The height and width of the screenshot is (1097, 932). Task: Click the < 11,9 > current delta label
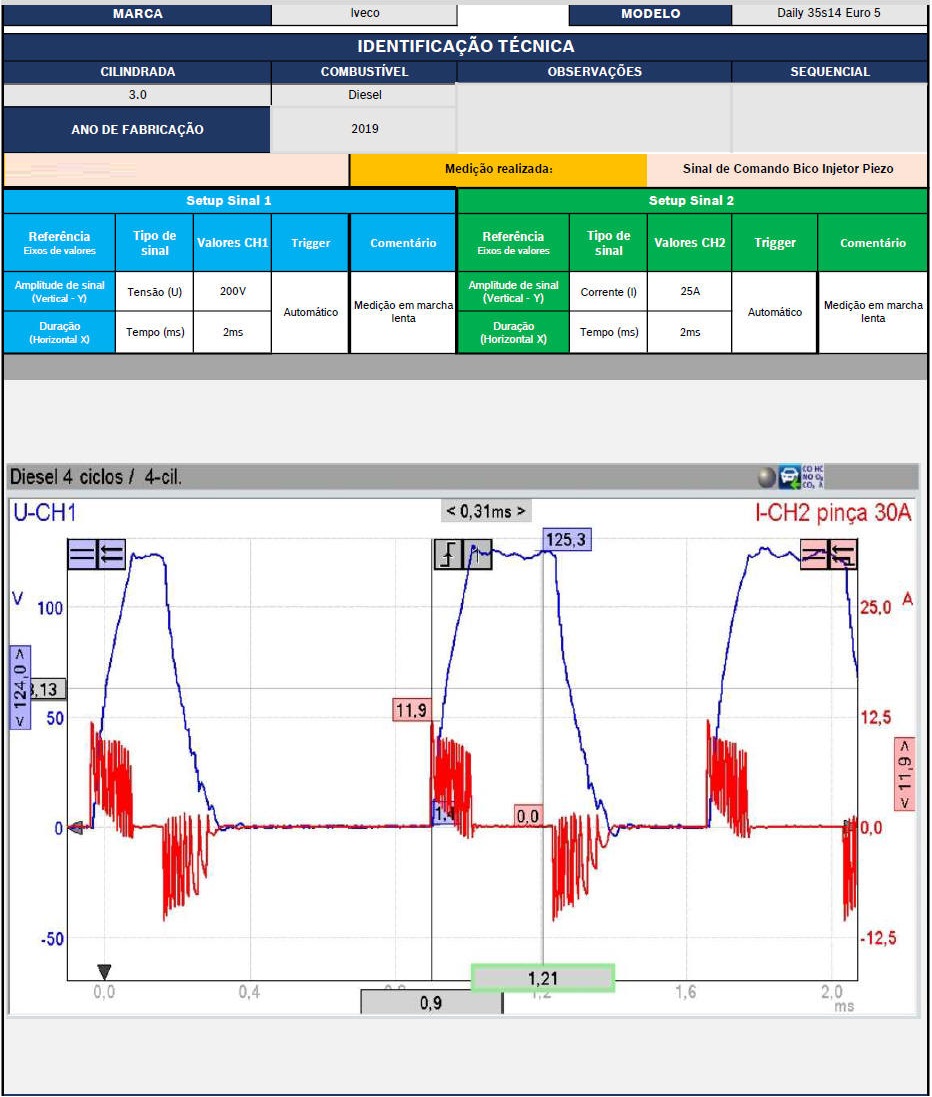(x=905, y=776)
